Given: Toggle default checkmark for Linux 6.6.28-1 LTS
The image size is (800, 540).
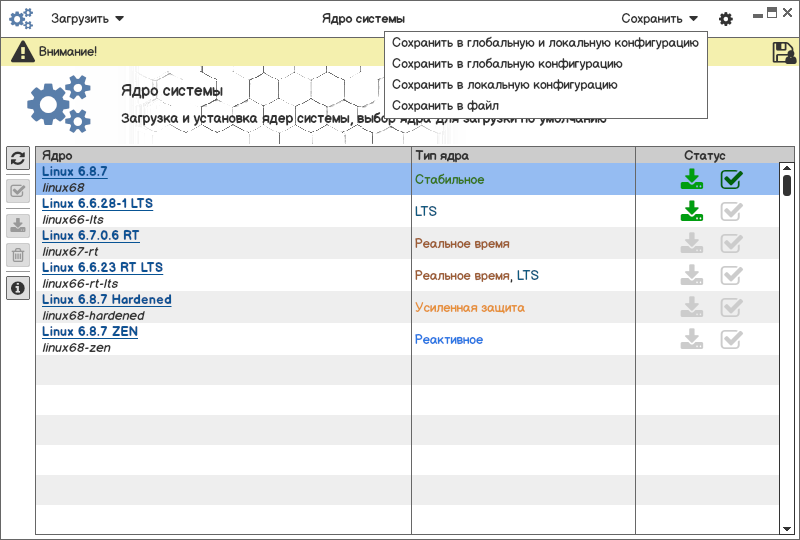Looking at the screenshot, I should pos(731,211).
